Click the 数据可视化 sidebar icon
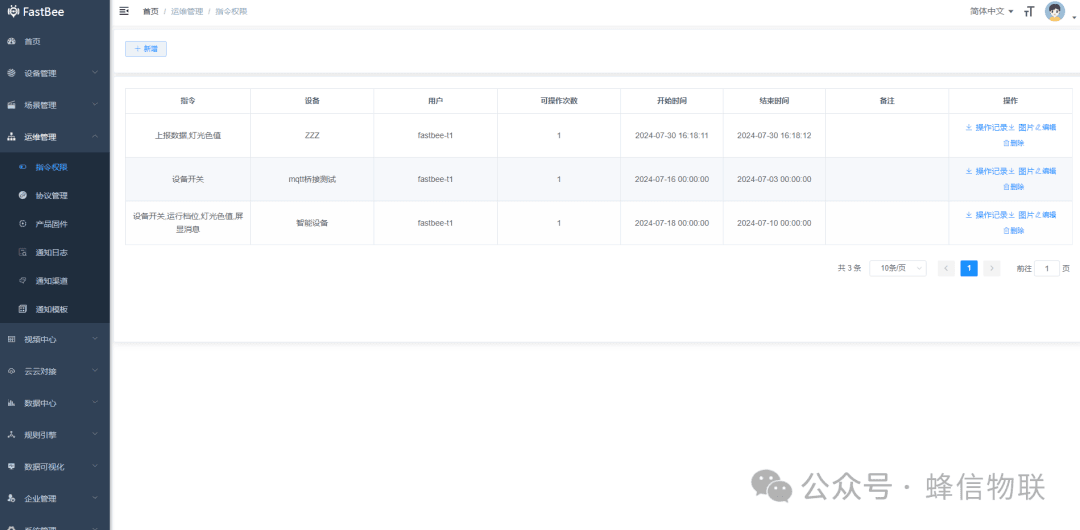Viewport: 1080px width, 530px height. 11,467
